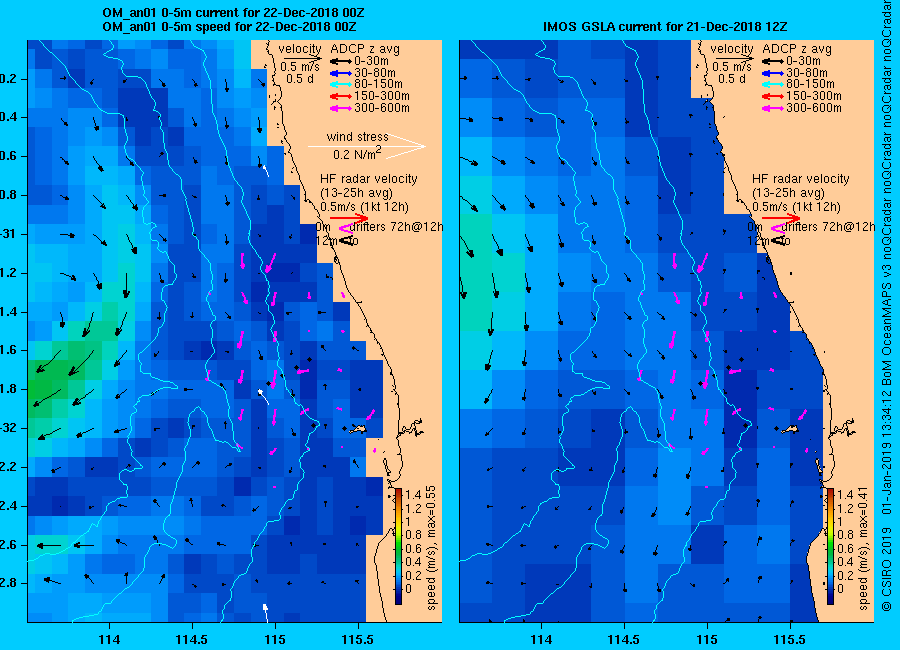
Task: Click the 'IMOS GSLA current' title
Action: pyautogui.click(x=665, y=27)
